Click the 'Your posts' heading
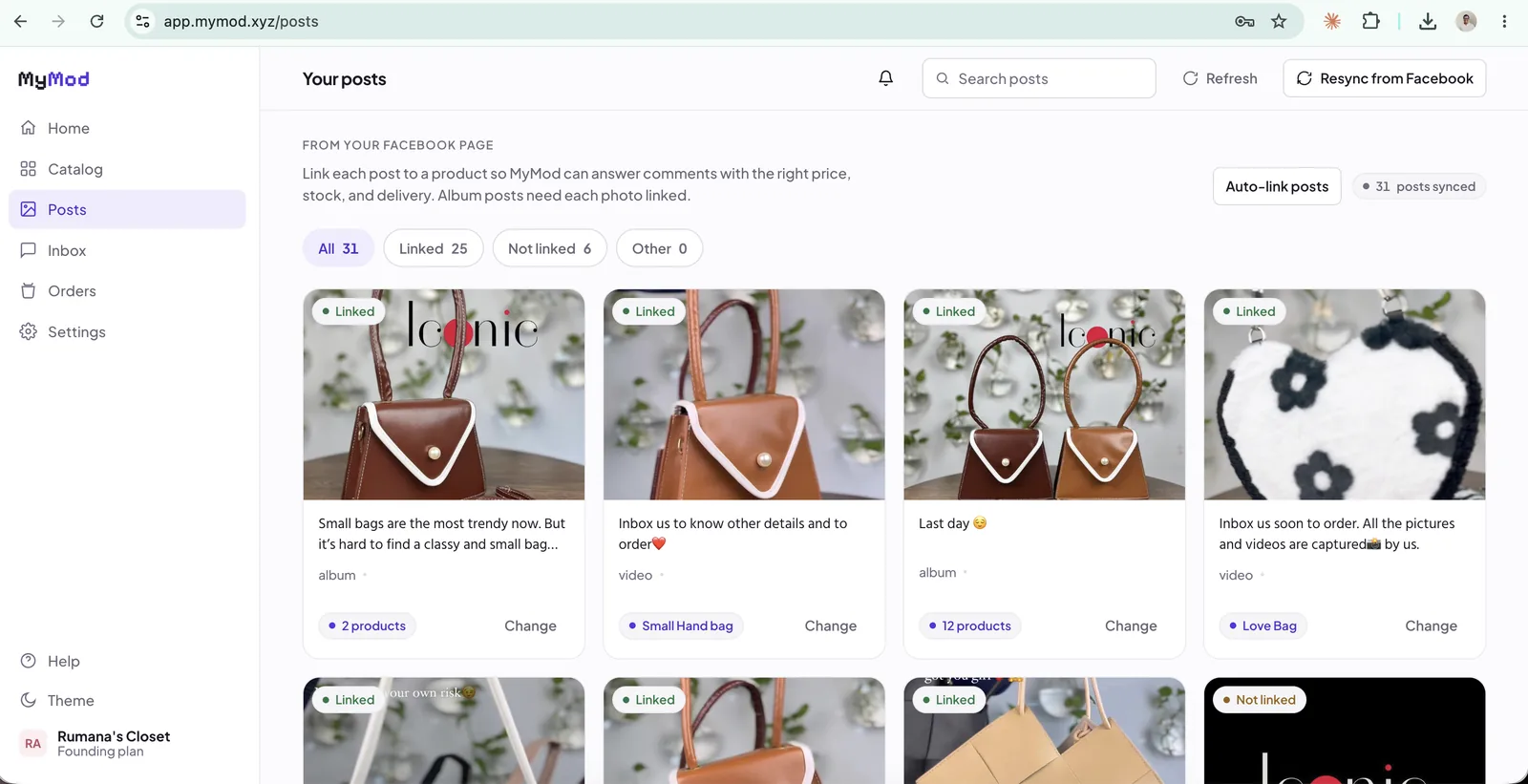The height and width of the screenshot is (784, 1528). tap(345, 79)
